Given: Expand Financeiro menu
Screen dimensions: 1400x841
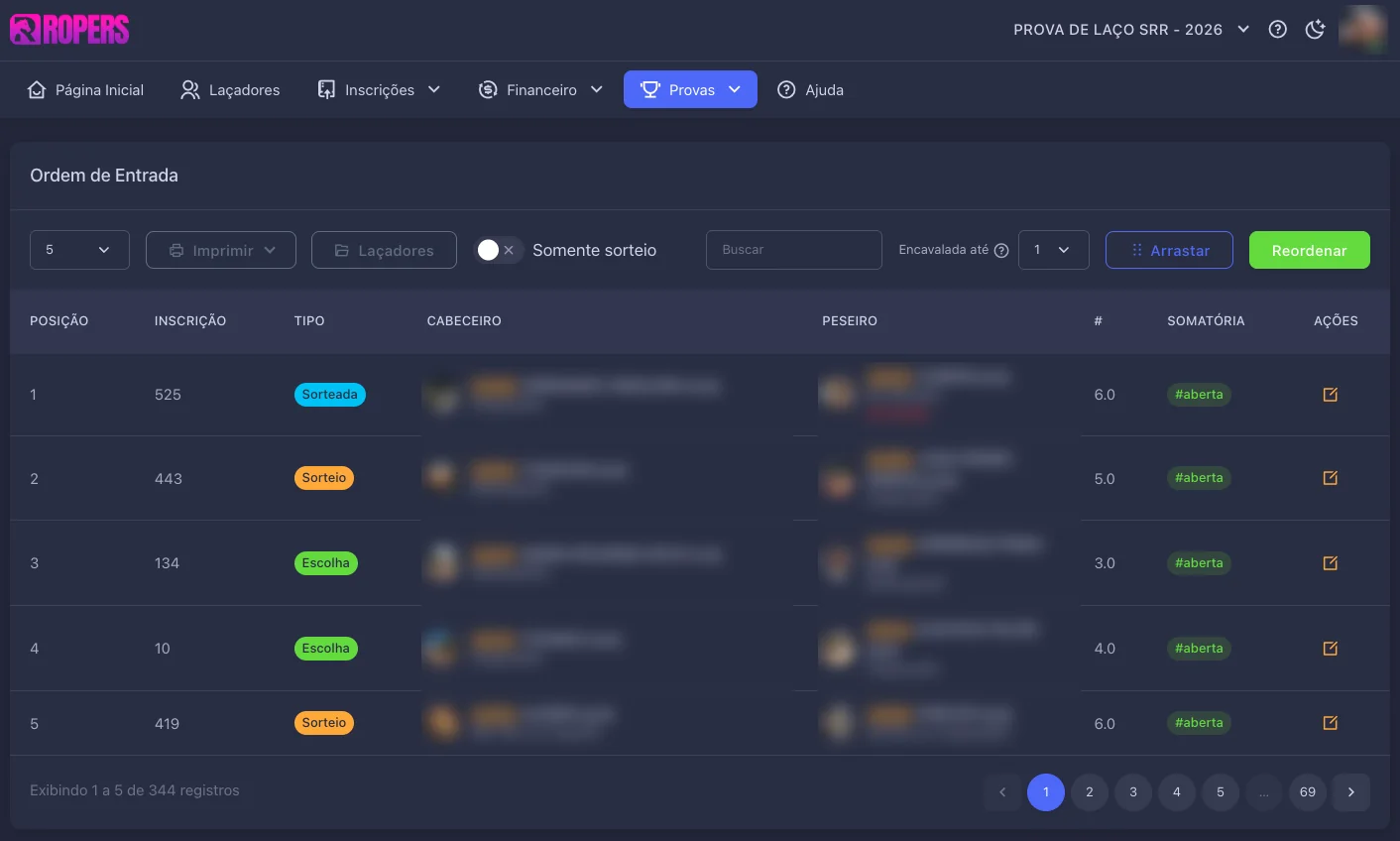Looking at the screenshot, I should pyautogui.click(x=541, y=90).
